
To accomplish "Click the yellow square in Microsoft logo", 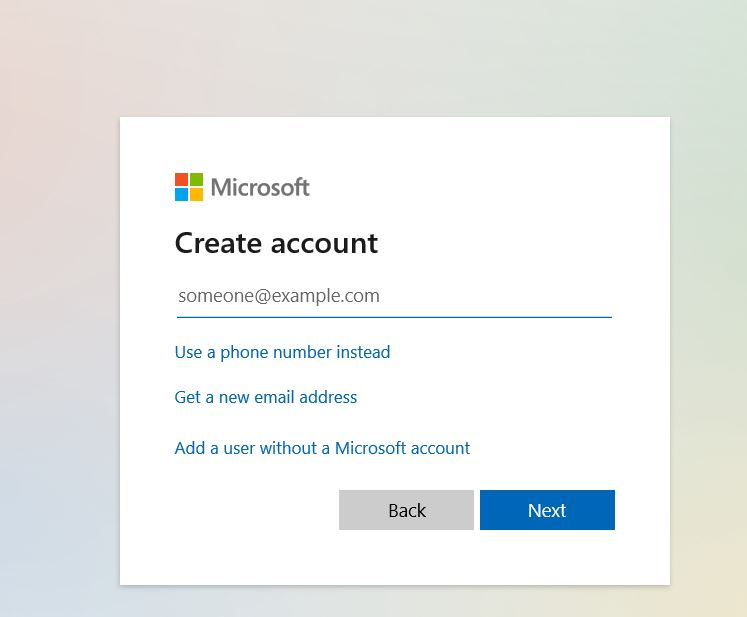I will (196, 194).
